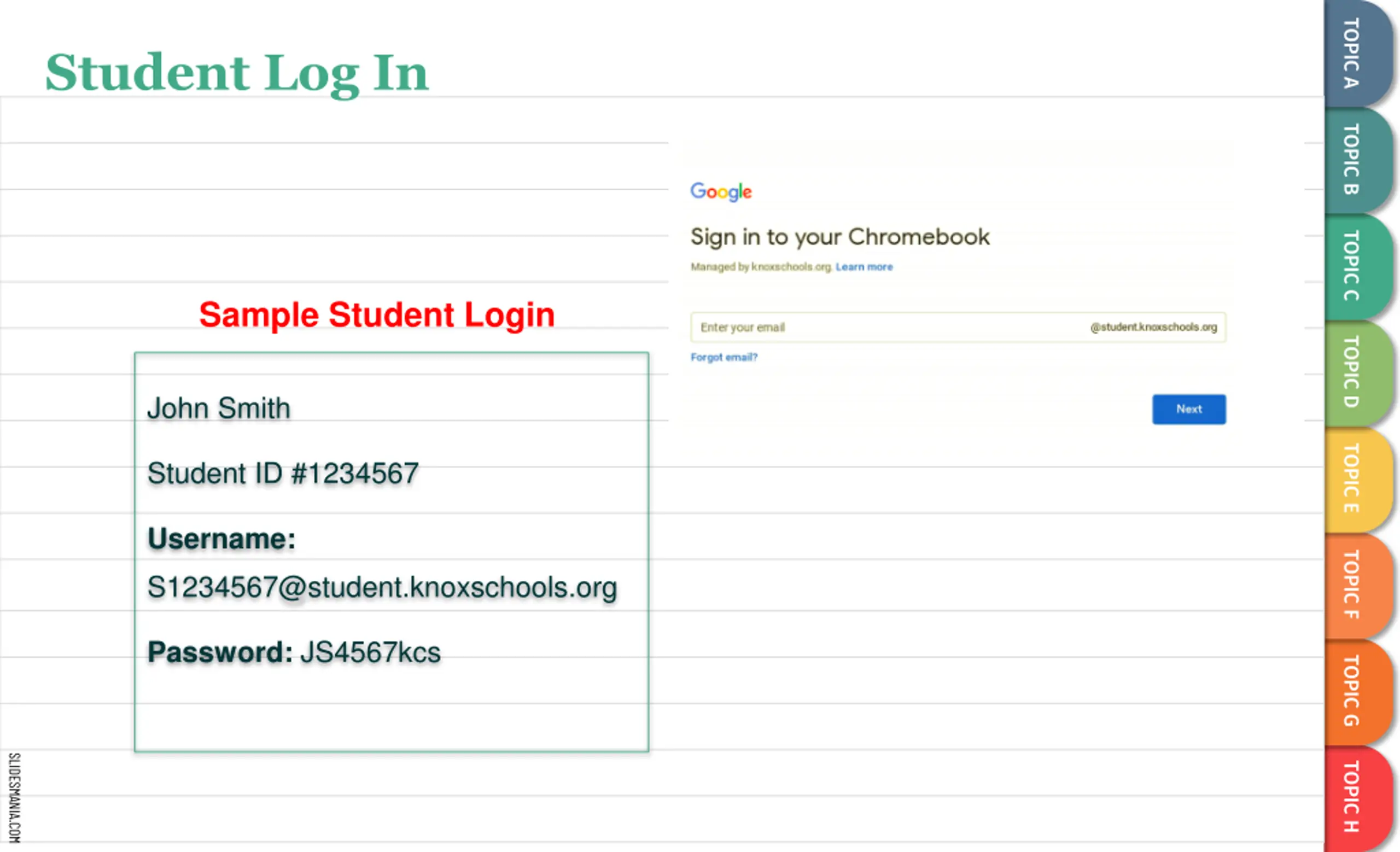
Task: Click the Username: label
Action: click(x=221, y=539)
